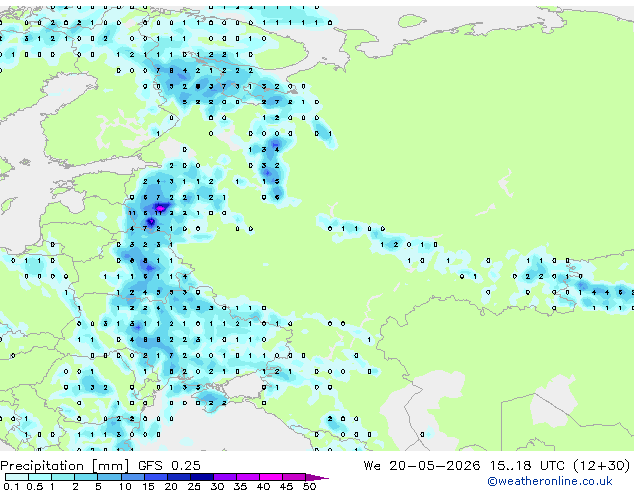
Task: Click the 2–5 mm legend color box
Action: (x=86, y=477)
